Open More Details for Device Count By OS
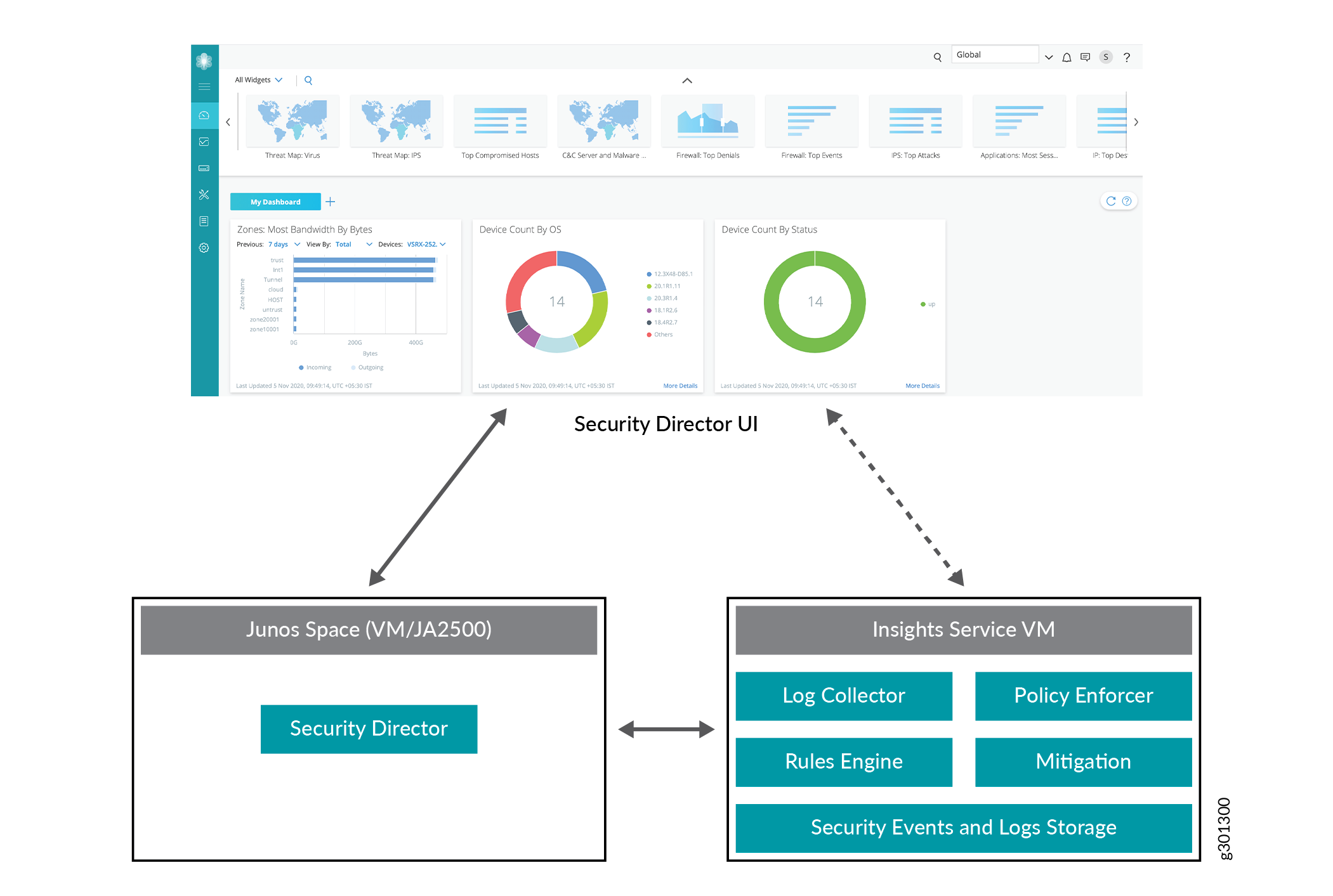Image resolution: width=1333 pixels, height=896 pixels. click(680, 386)
